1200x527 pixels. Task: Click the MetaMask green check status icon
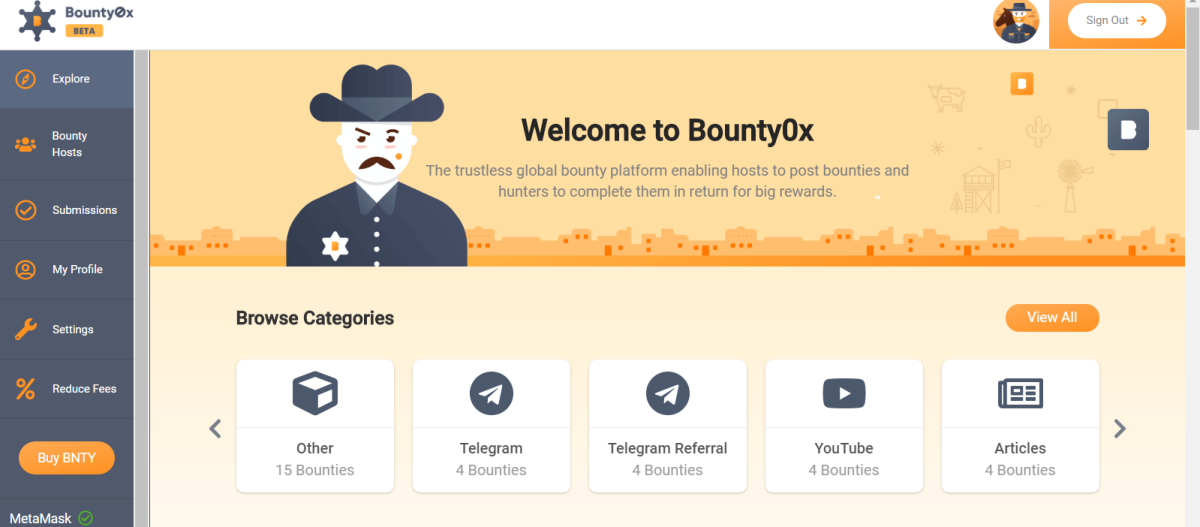(x=85, y=518)
